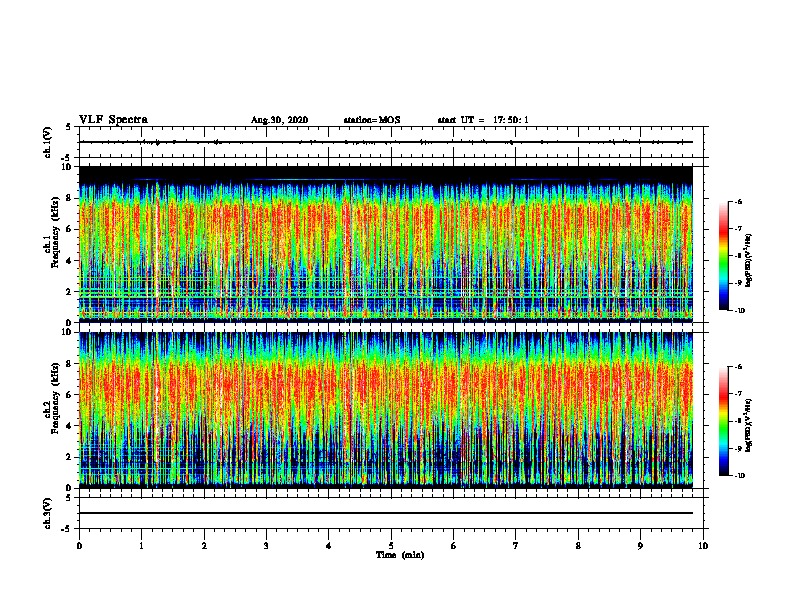The width and height of the screenshot is (792, 612).
Task: Click the '-10' label on ch.1 color bar
Action: [739, 311]
